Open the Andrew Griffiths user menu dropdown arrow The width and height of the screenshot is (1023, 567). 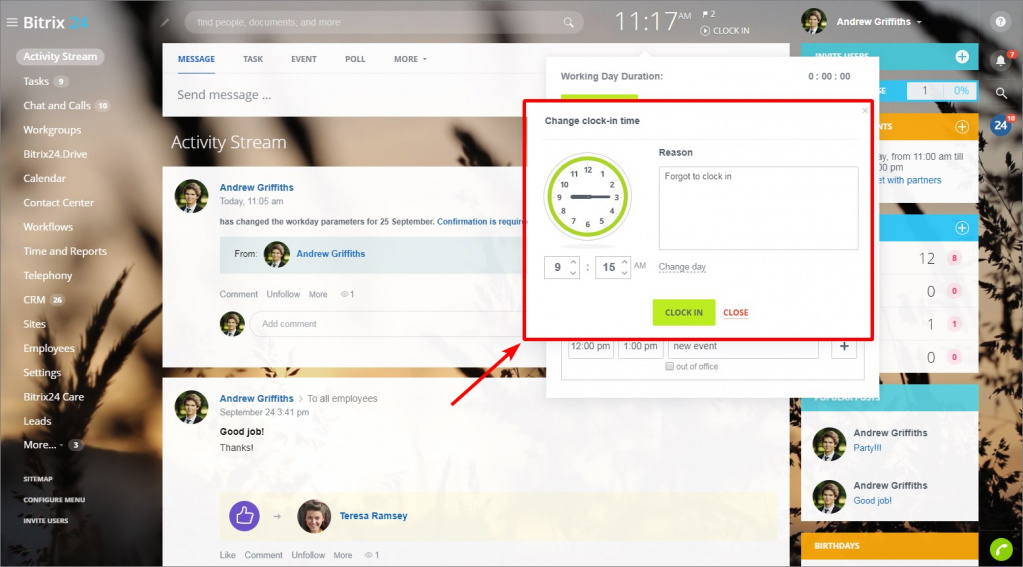(x=919, y=22)
